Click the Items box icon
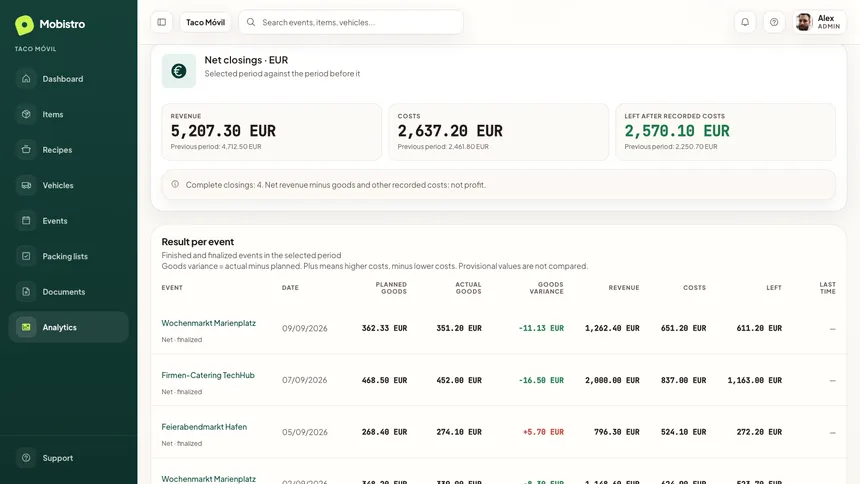The height and width of the screenshot is (484, 860). click(26, 114)
